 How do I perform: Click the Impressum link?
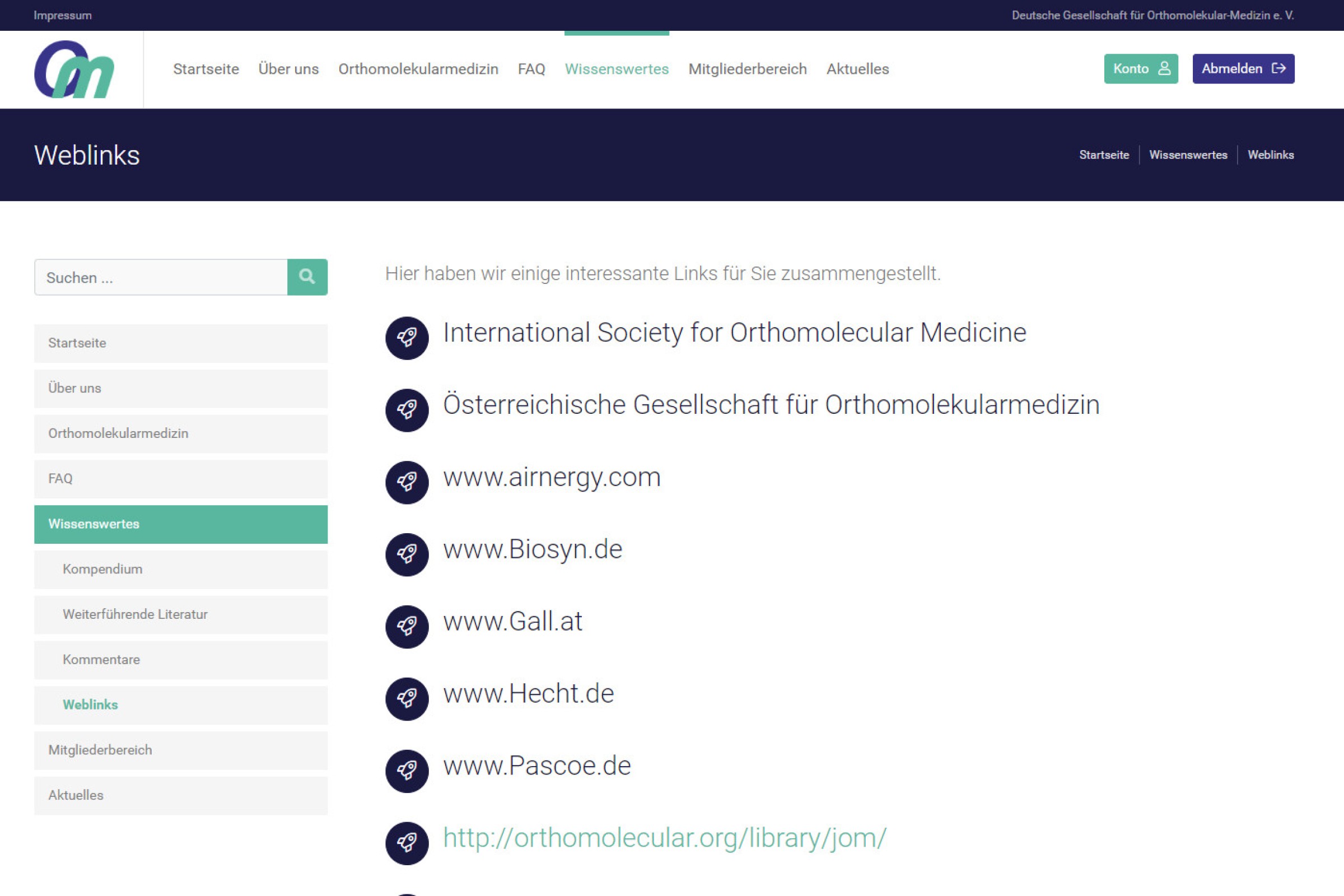(x=62, y=16)
